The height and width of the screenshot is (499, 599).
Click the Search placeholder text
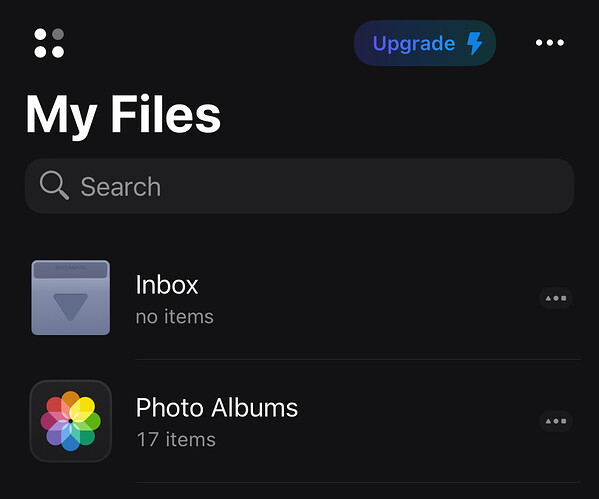tap(120, 187)
